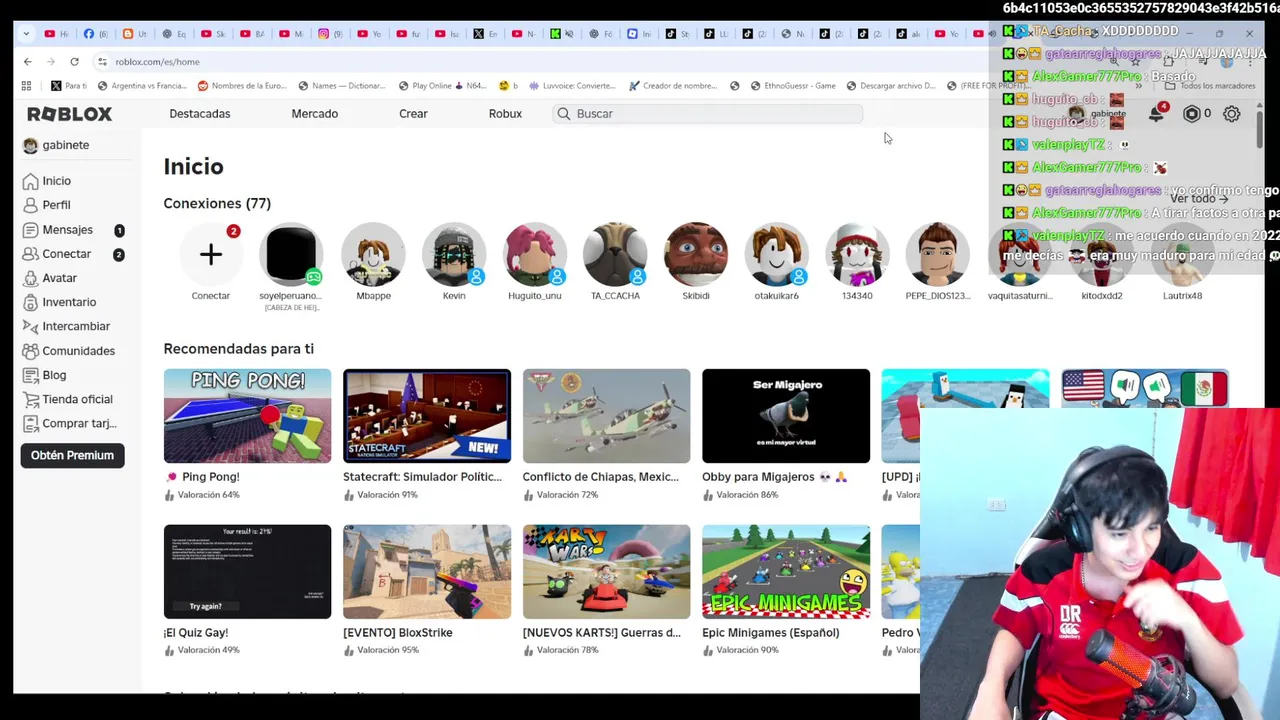Open Descargar archivo bookmark
The image size is (1280, 720).
pyautogui.click(x=889, y=86)
